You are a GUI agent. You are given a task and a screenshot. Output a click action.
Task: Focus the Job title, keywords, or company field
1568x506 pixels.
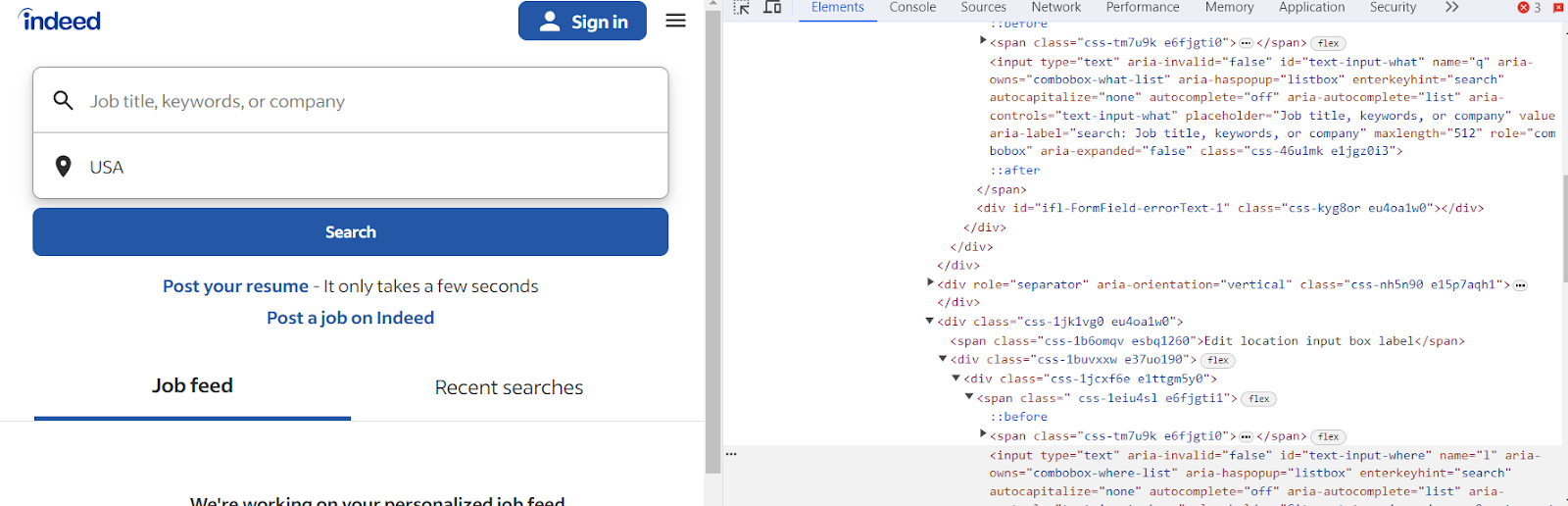[350, 100]
